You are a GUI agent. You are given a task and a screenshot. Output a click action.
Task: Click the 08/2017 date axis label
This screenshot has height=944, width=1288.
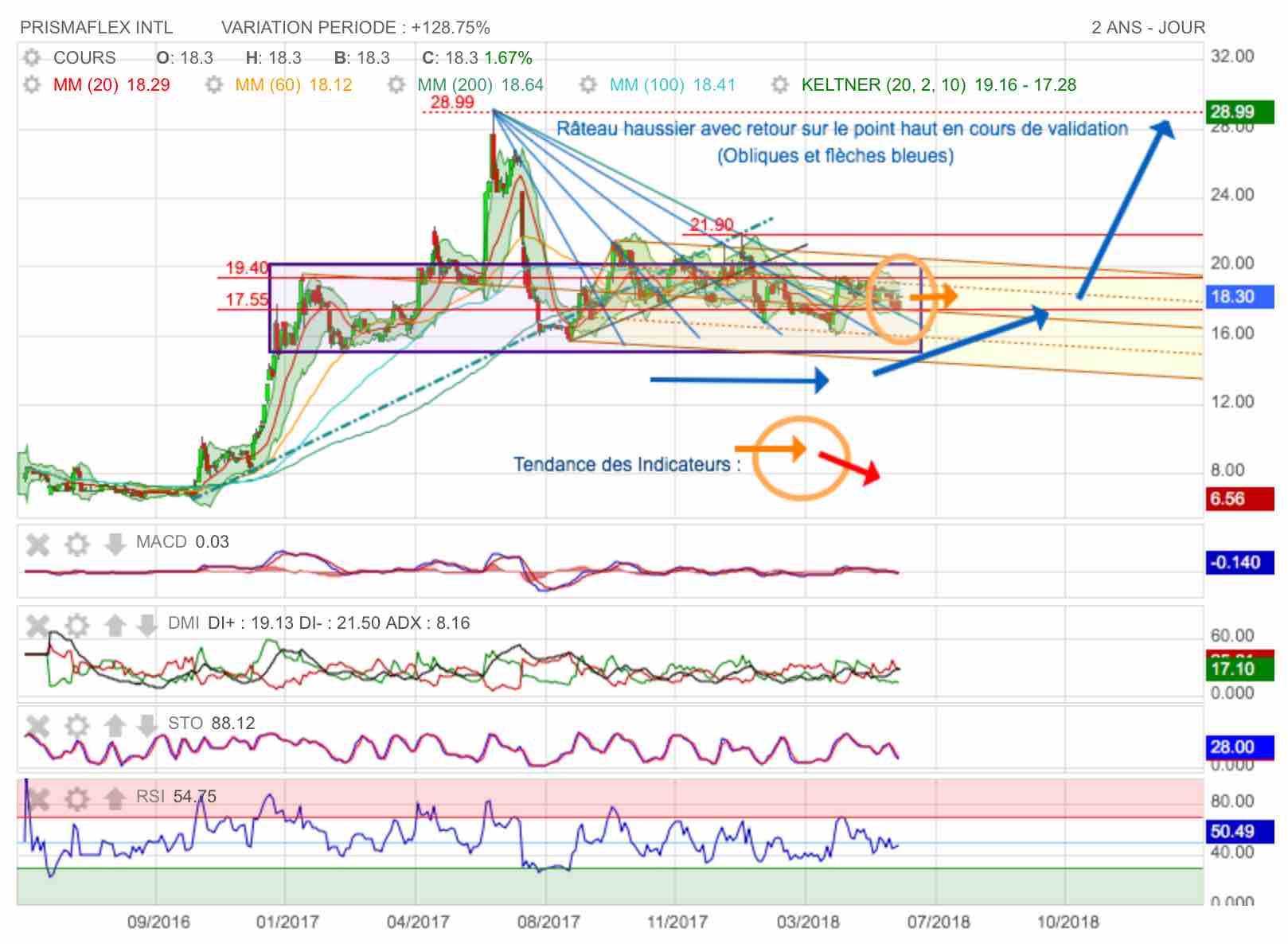coord(548,922)
